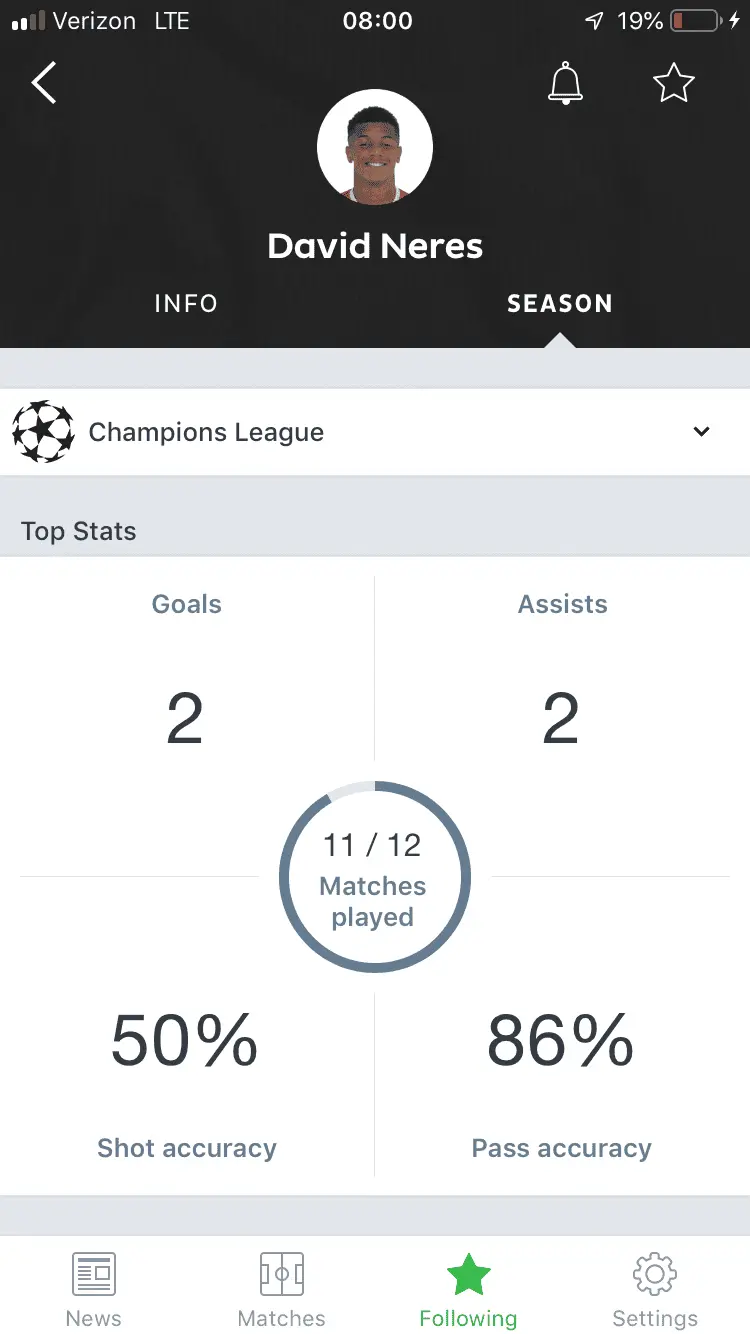750x1334 pixels.
Task: Tap the back arrow icon
Action: point(44,82)
